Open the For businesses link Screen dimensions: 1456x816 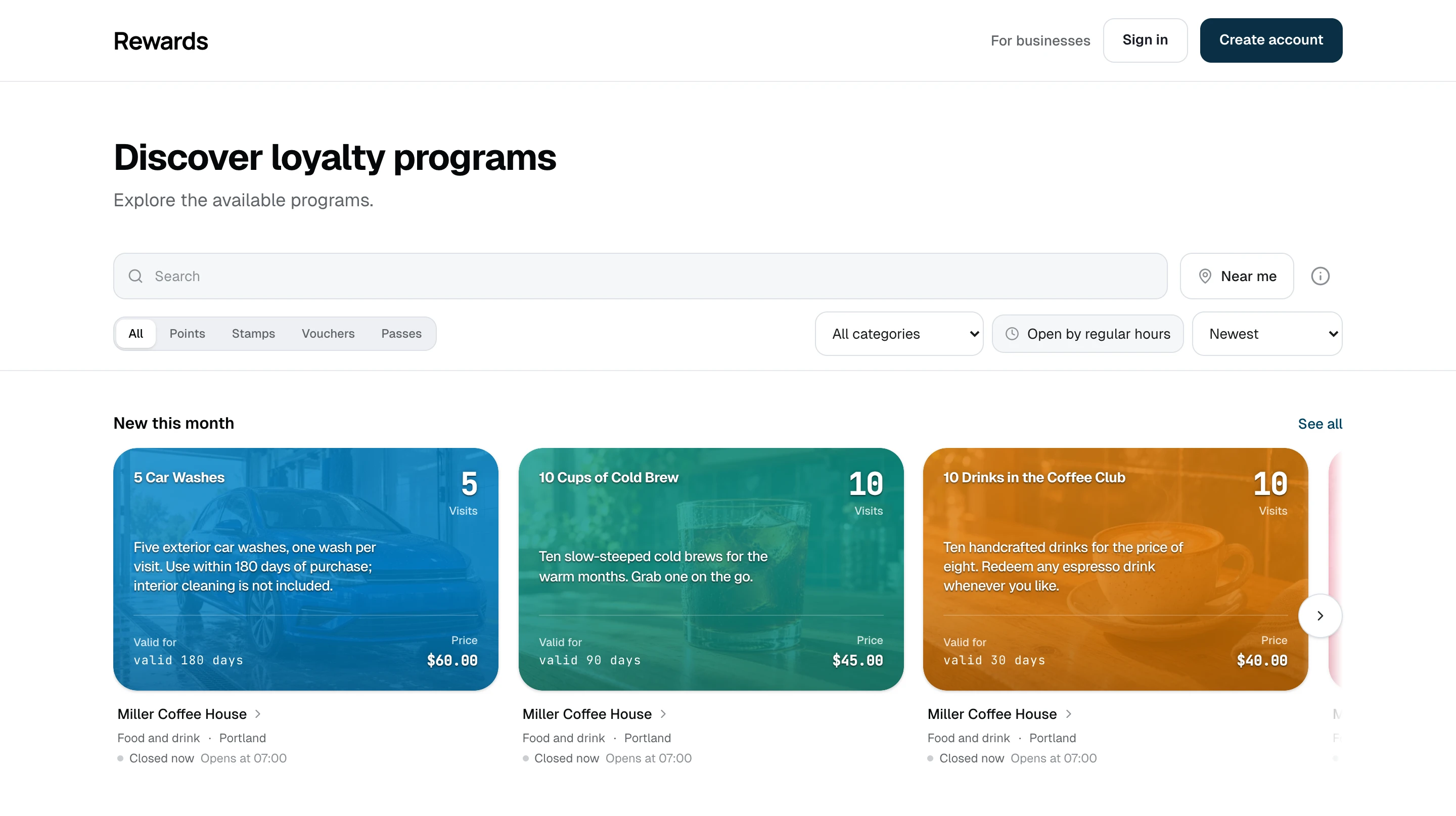[x=1040, y=40]
